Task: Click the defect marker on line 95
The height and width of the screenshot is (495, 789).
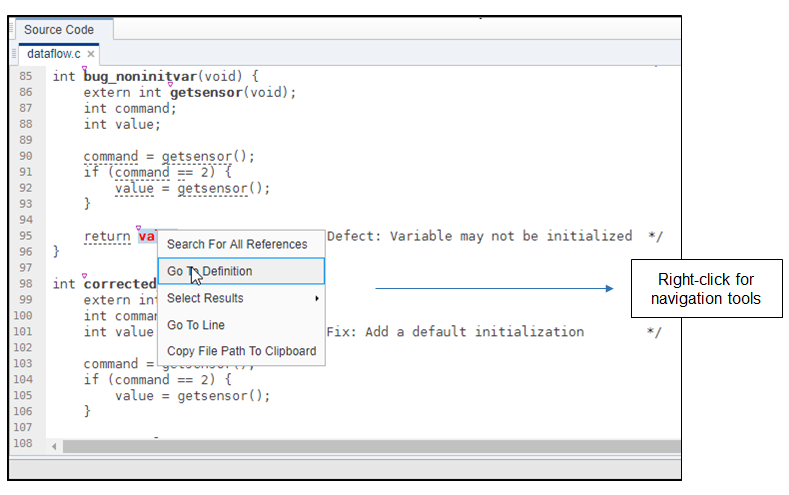Action: 139,229
